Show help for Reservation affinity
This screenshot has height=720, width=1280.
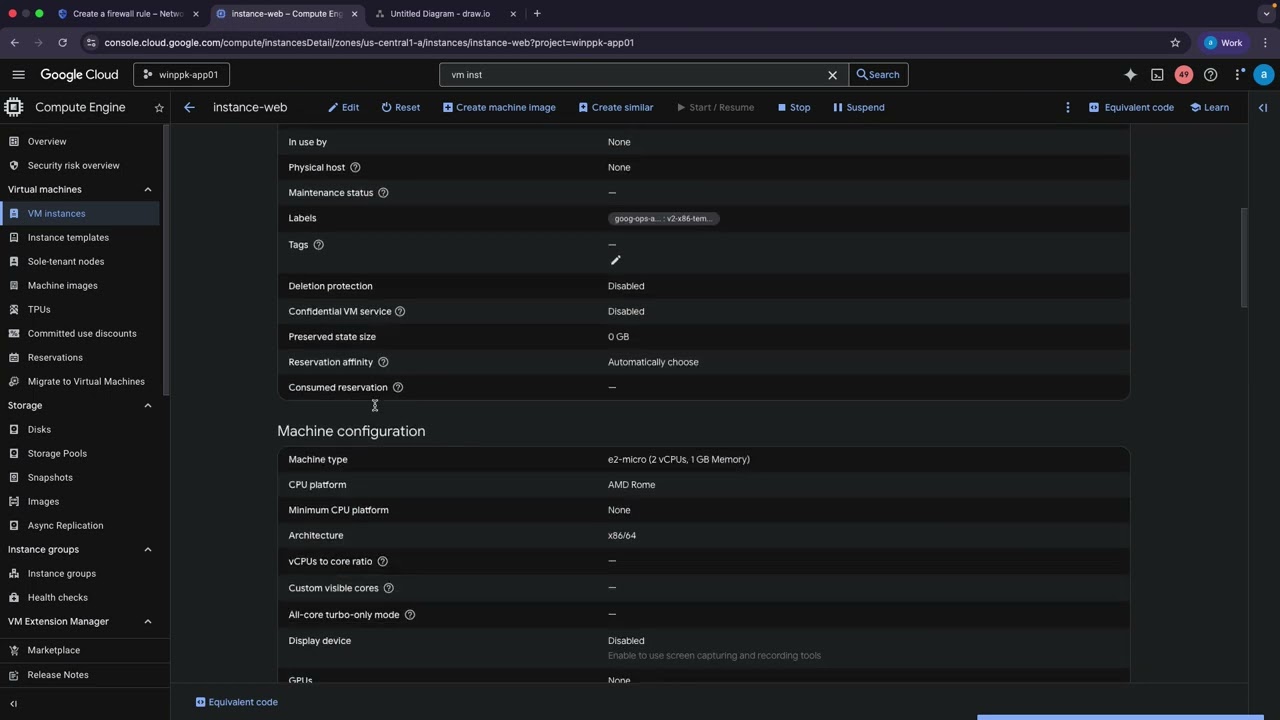383,363
